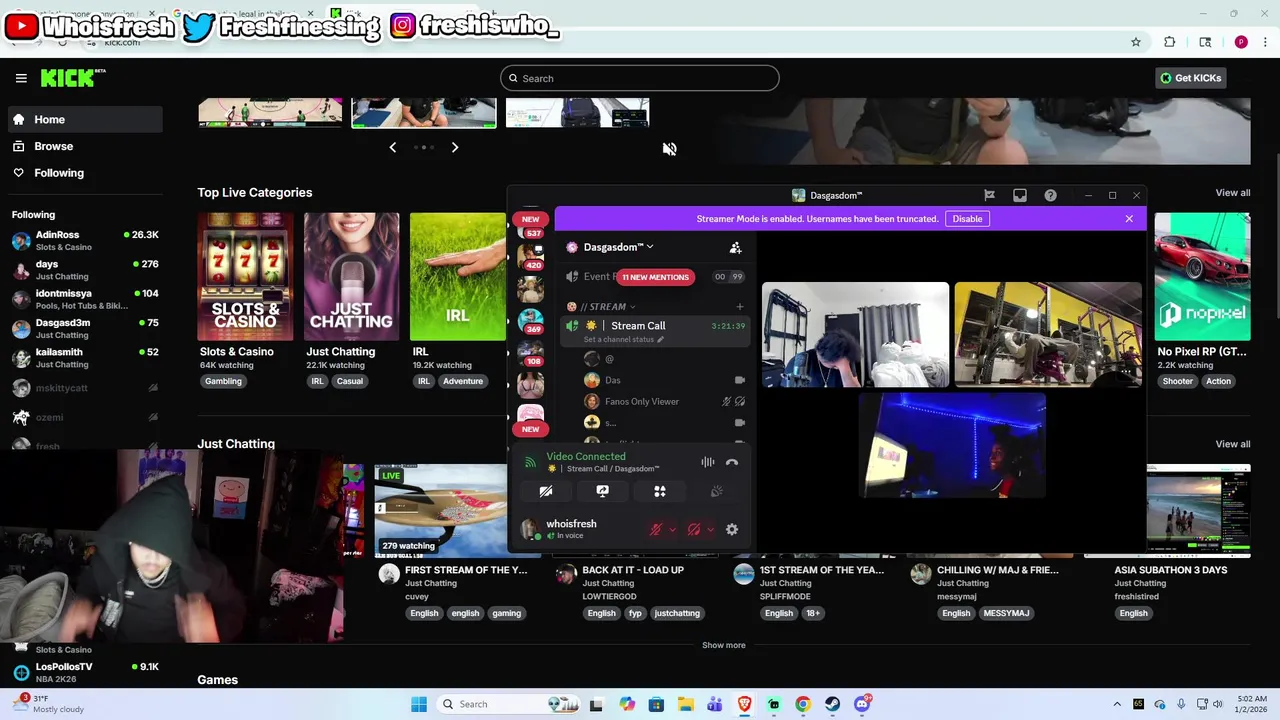
Task: Open BACK AT IT - LOAD UP stream
Action: tap(633, 570)
